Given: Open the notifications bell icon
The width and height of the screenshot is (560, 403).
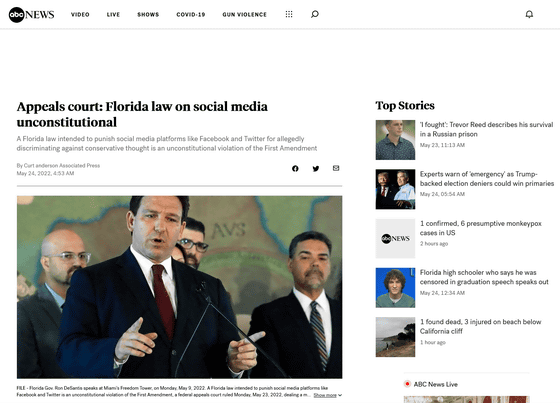Looking at the screenshot, I should (529, 14).
